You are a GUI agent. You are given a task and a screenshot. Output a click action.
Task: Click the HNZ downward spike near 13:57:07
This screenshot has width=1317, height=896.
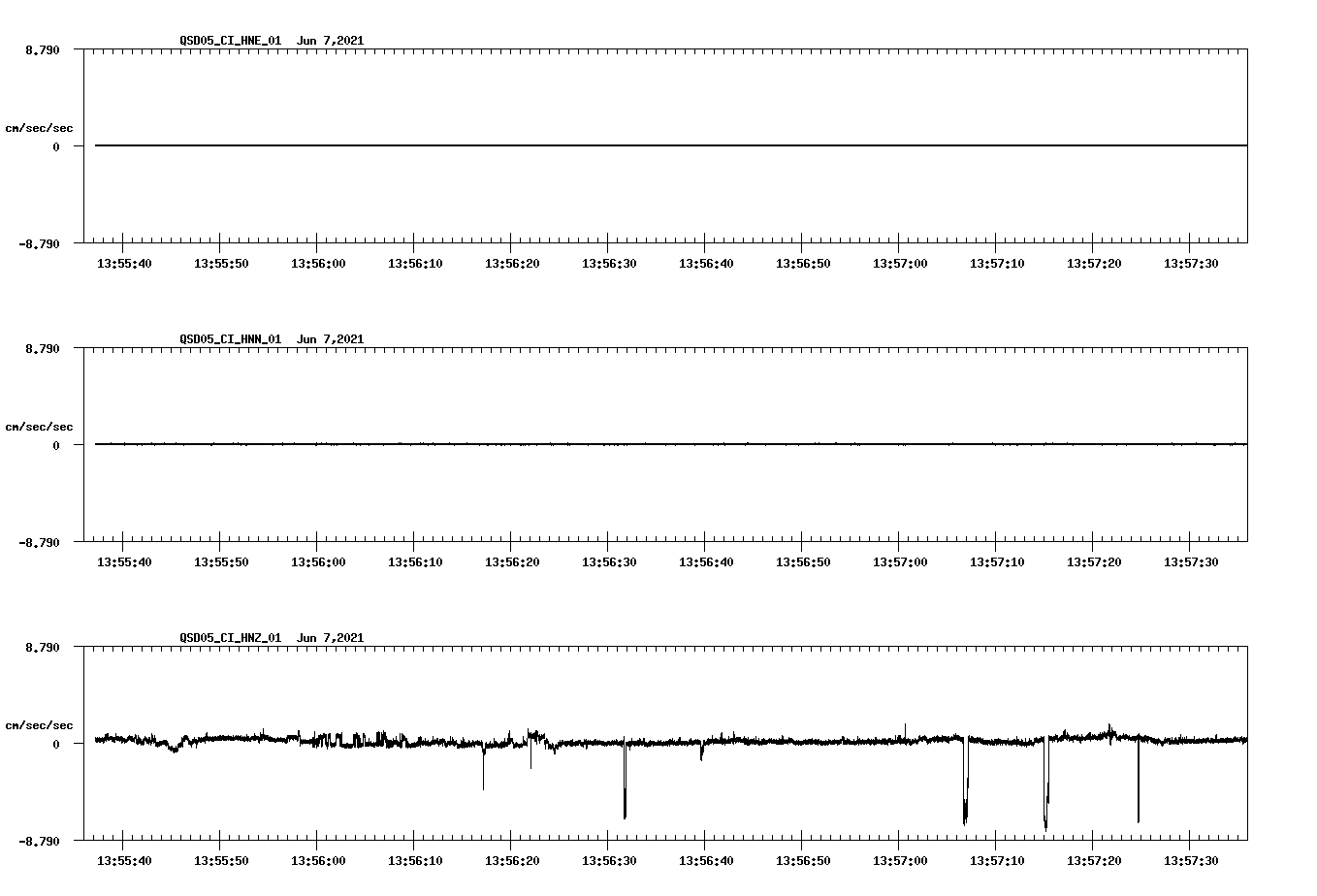[966, 784]
